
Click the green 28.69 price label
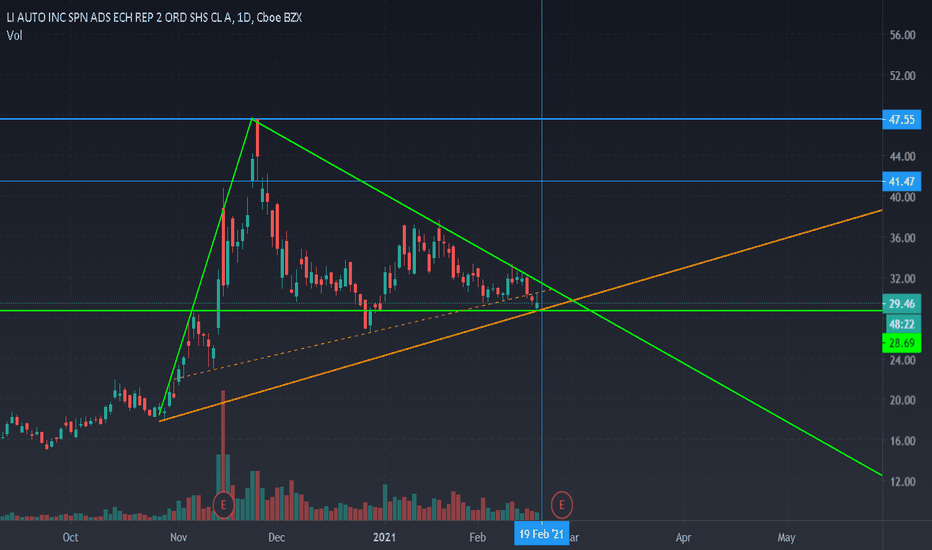(902, 343)
